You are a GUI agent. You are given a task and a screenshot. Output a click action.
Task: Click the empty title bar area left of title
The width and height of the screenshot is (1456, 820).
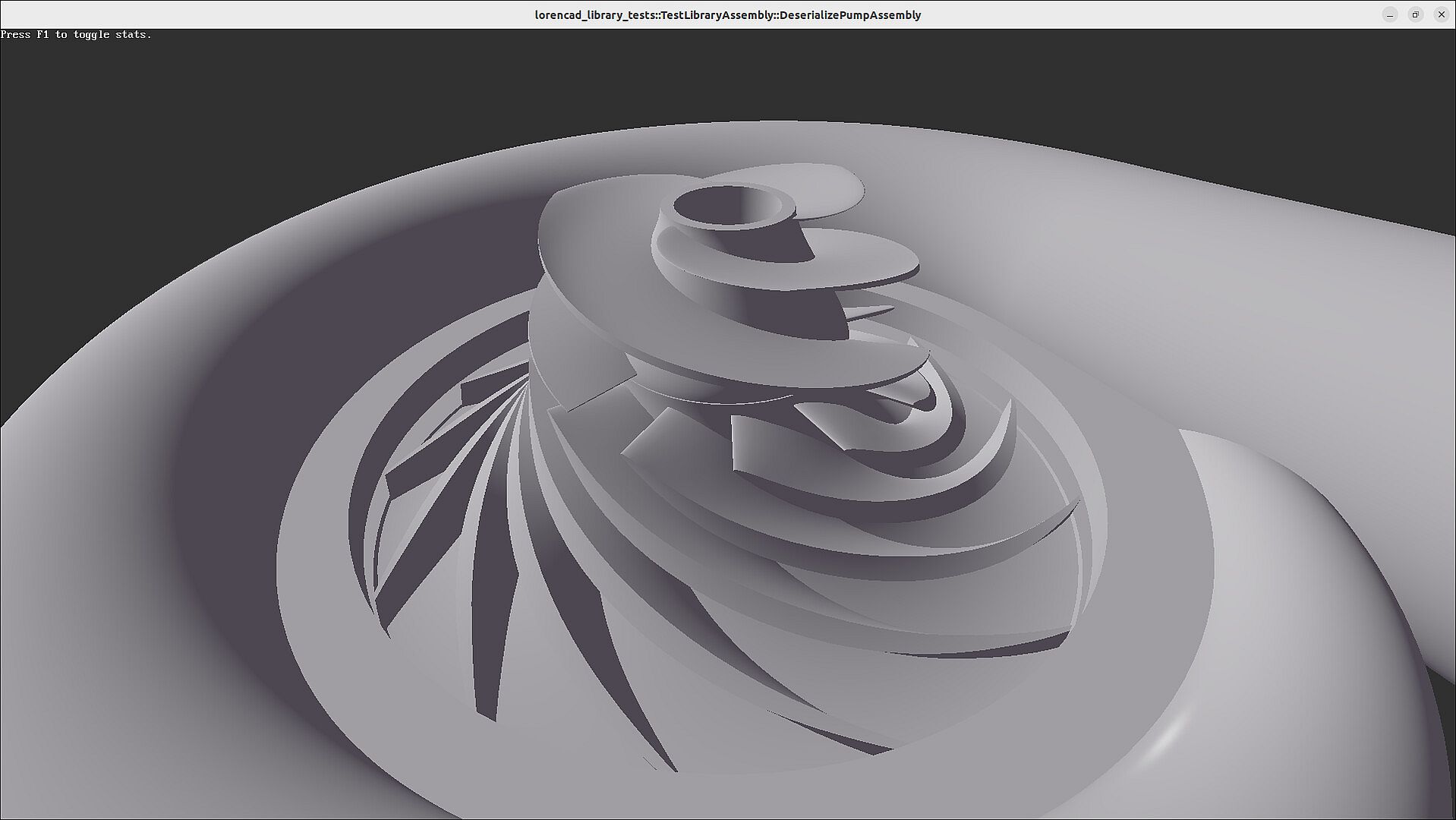coord(266,14)
